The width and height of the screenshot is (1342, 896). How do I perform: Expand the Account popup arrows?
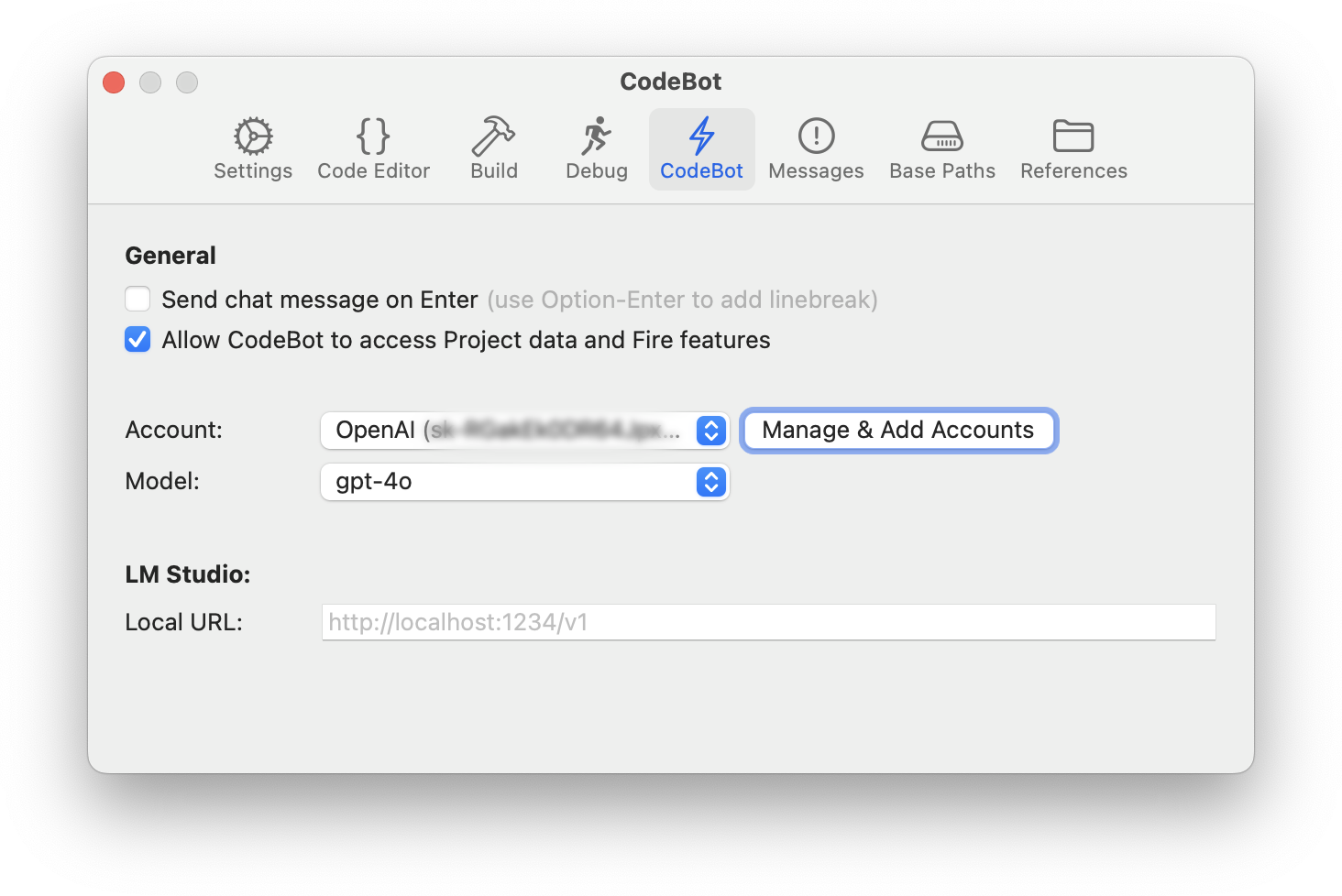711,431
